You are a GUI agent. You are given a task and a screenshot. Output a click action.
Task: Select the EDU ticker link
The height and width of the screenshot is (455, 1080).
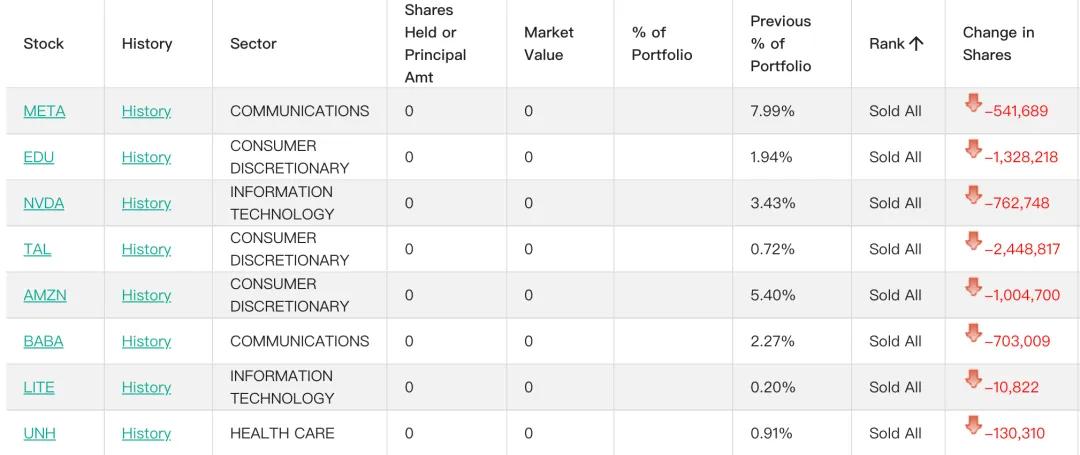[39, 157]
